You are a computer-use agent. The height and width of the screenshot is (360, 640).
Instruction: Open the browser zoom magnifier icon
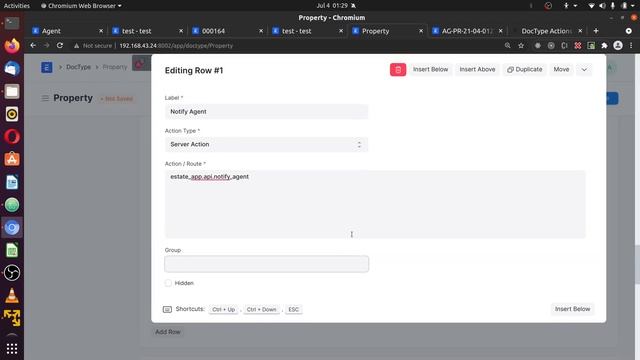[507, 46]
